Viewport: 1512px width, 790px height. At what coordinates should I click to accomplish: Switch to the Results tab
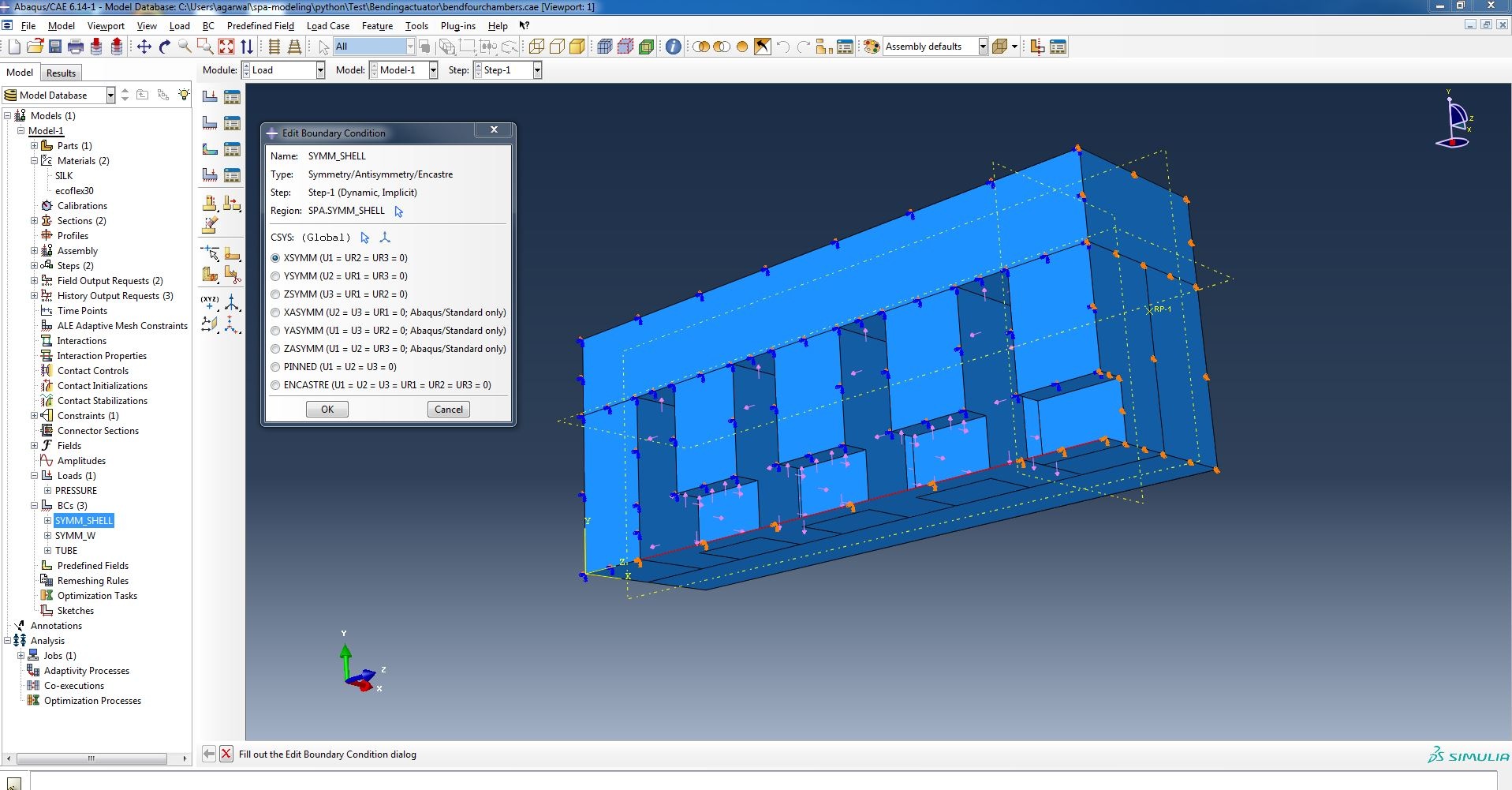coord(61,73)
